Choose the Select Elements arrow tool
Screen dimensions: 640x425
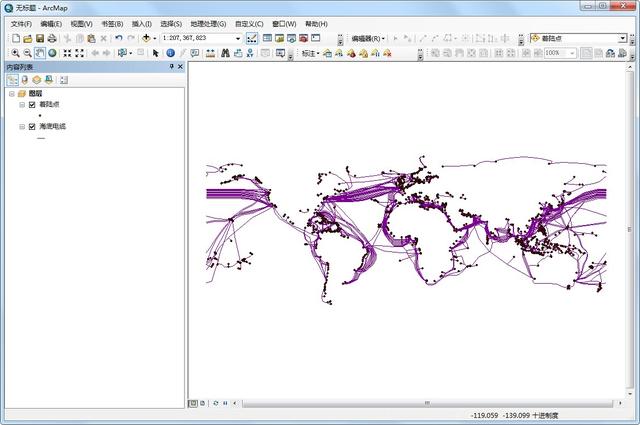tap(156, 53)
